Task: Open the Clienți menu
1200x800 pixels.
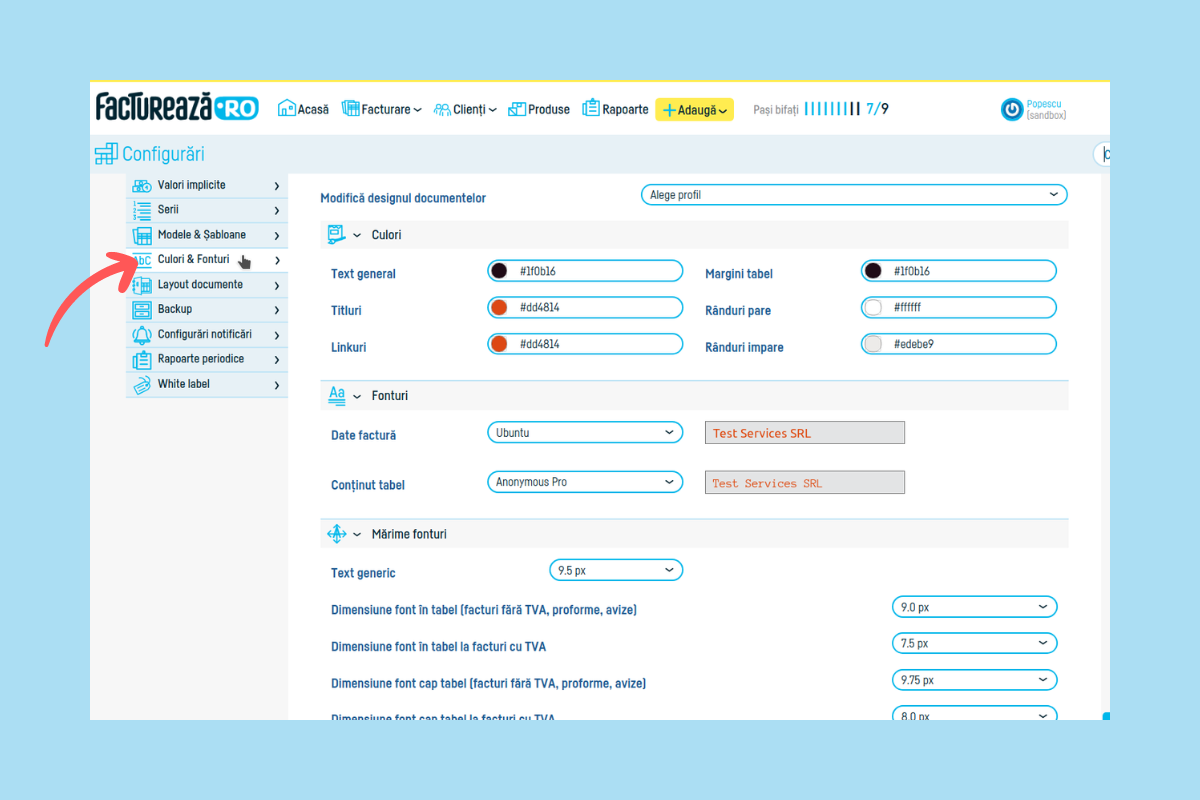Action: 465,109
